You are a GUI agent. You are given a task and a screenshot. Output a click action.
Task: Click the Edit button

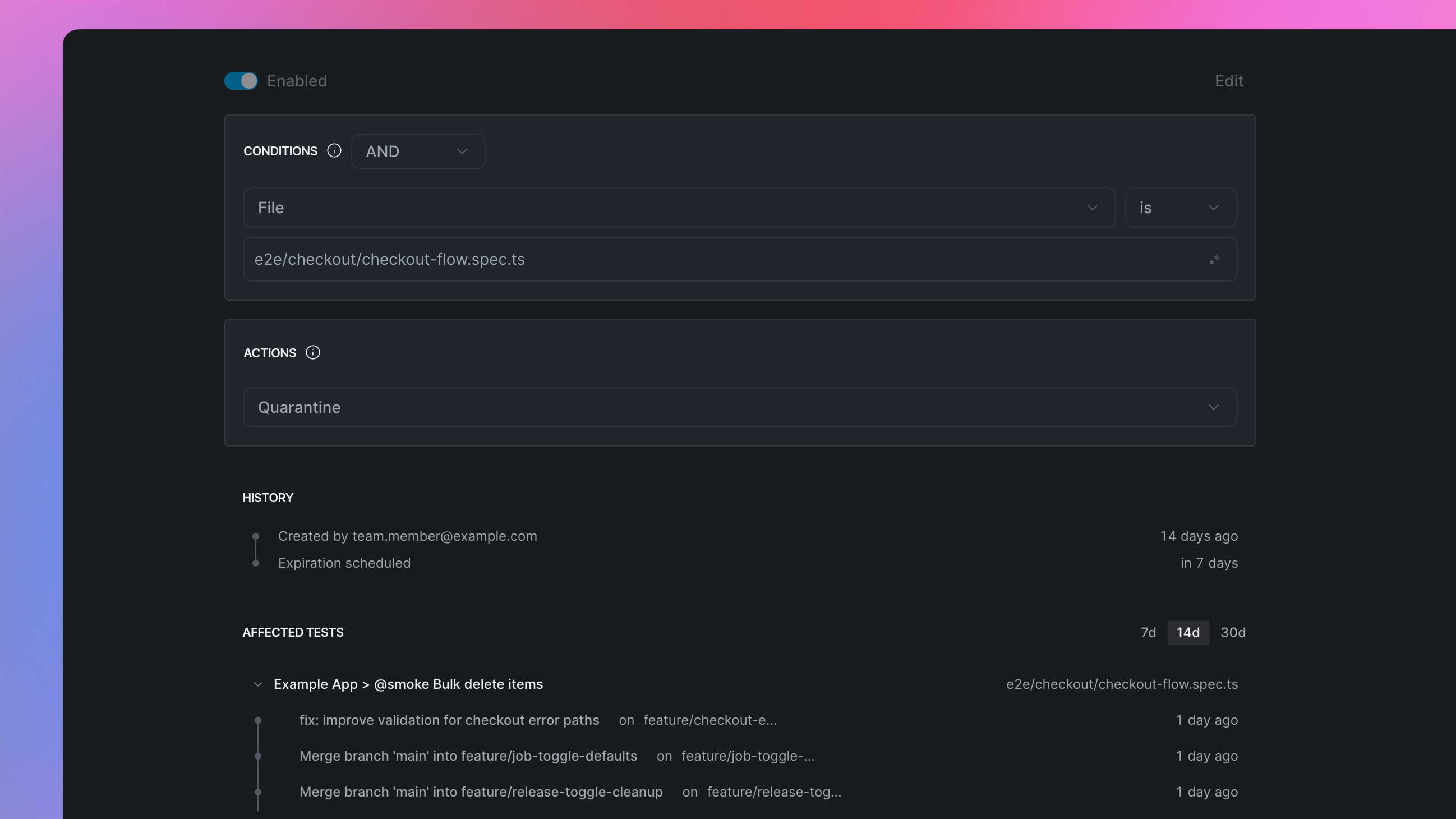tap(1229, 81)
